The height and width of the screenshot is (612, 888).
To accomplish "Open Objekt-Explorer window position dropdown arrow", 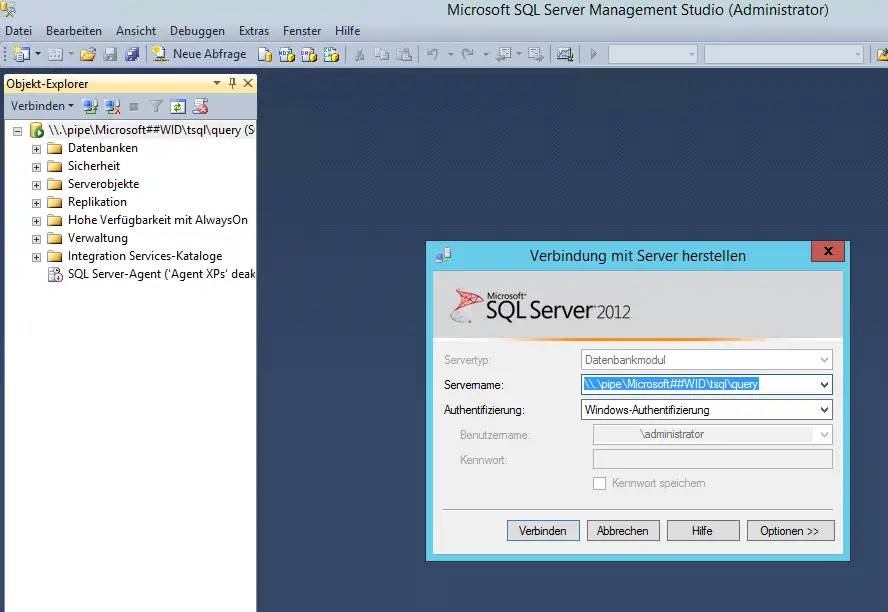I will [217, 83].
